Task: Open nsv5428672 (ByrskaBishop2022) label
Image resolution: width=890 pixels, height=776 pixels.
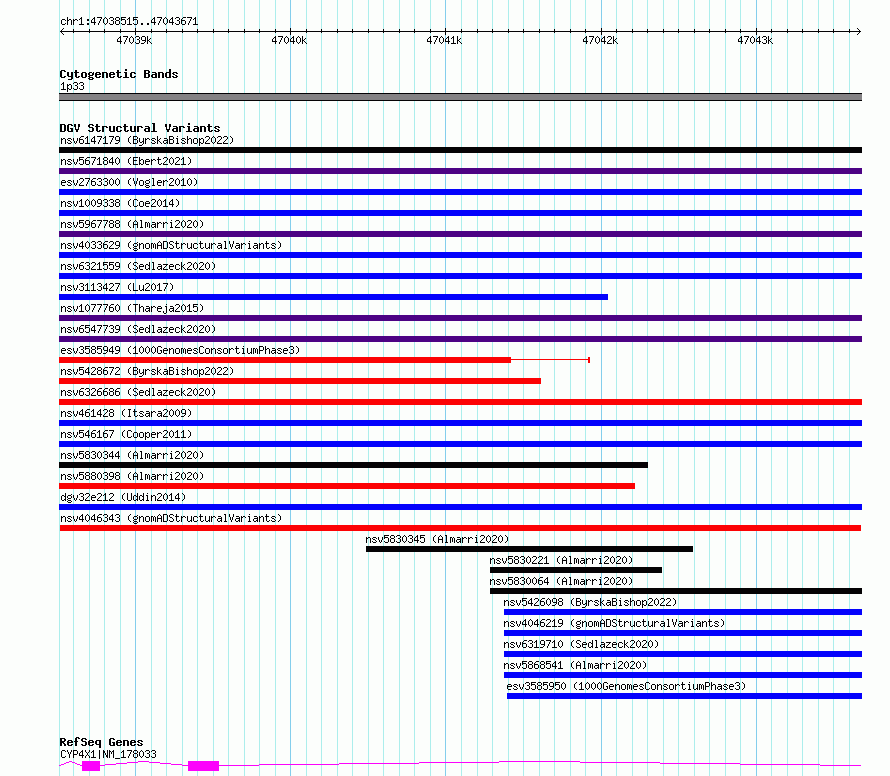Action: click(x=147, y=371)
